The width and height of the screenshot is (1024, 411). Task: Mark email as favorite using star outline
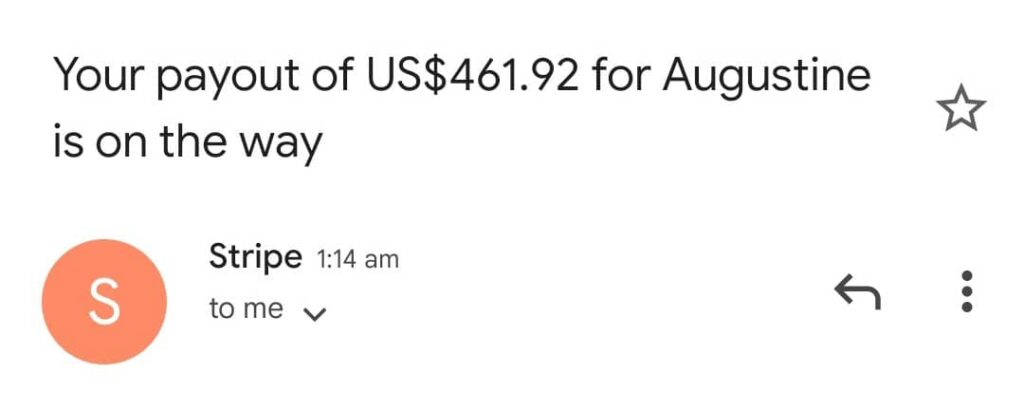point(964,111)
